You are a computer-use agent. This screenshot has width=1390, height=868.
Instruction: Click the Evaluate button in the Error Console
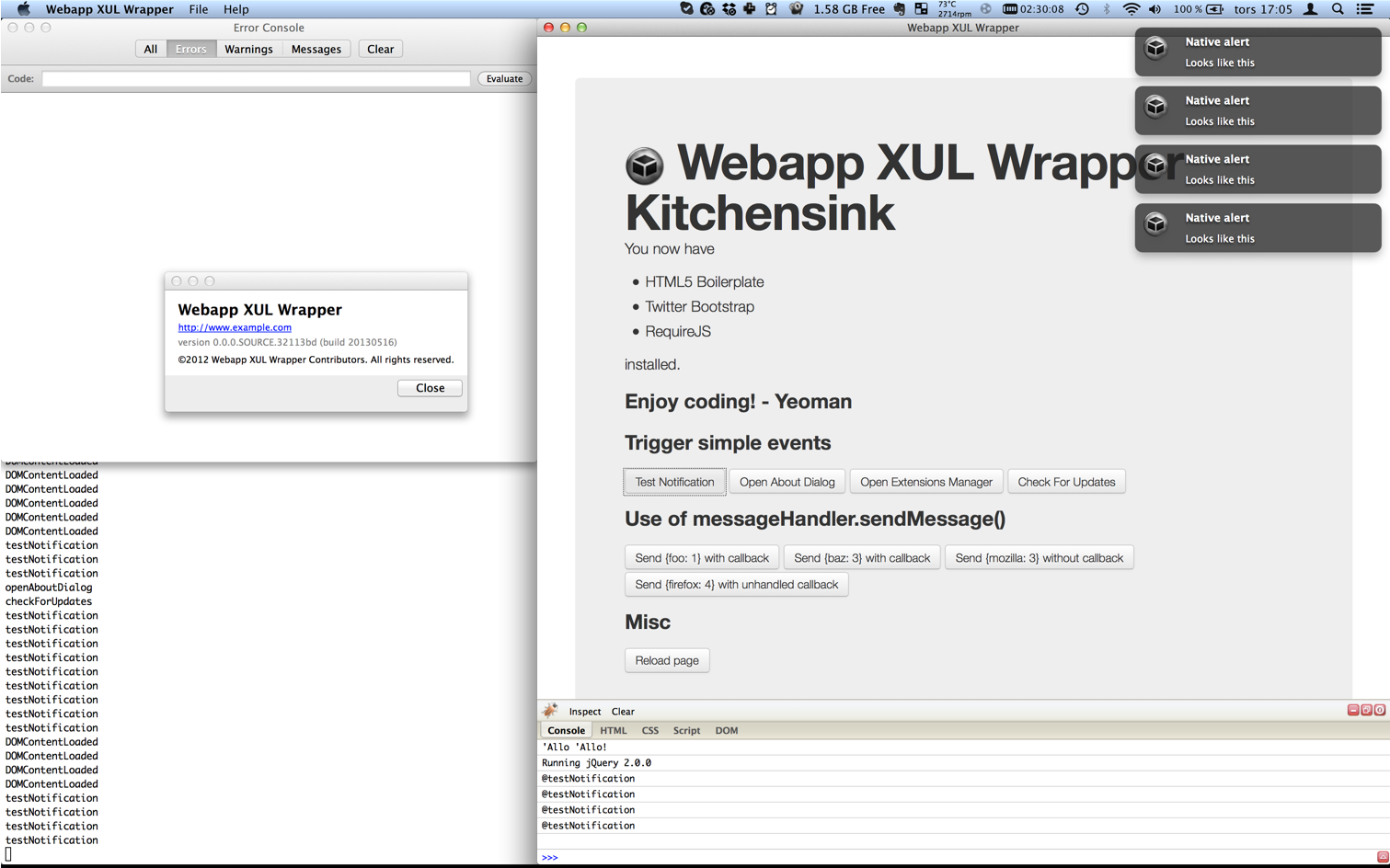coord(504,79)
